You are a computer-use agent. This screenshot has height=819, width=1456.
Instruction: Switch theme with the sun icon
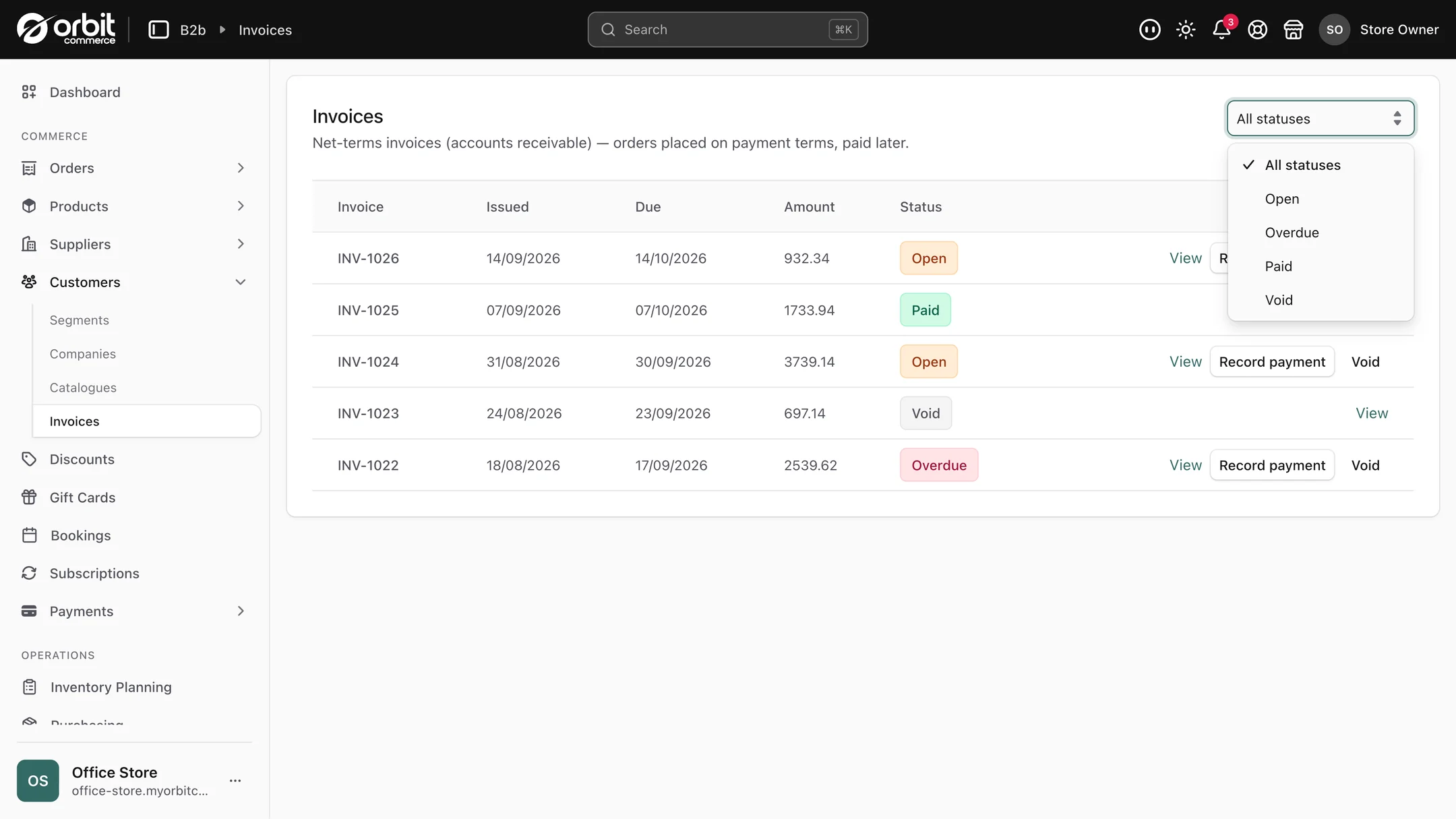1186,30
